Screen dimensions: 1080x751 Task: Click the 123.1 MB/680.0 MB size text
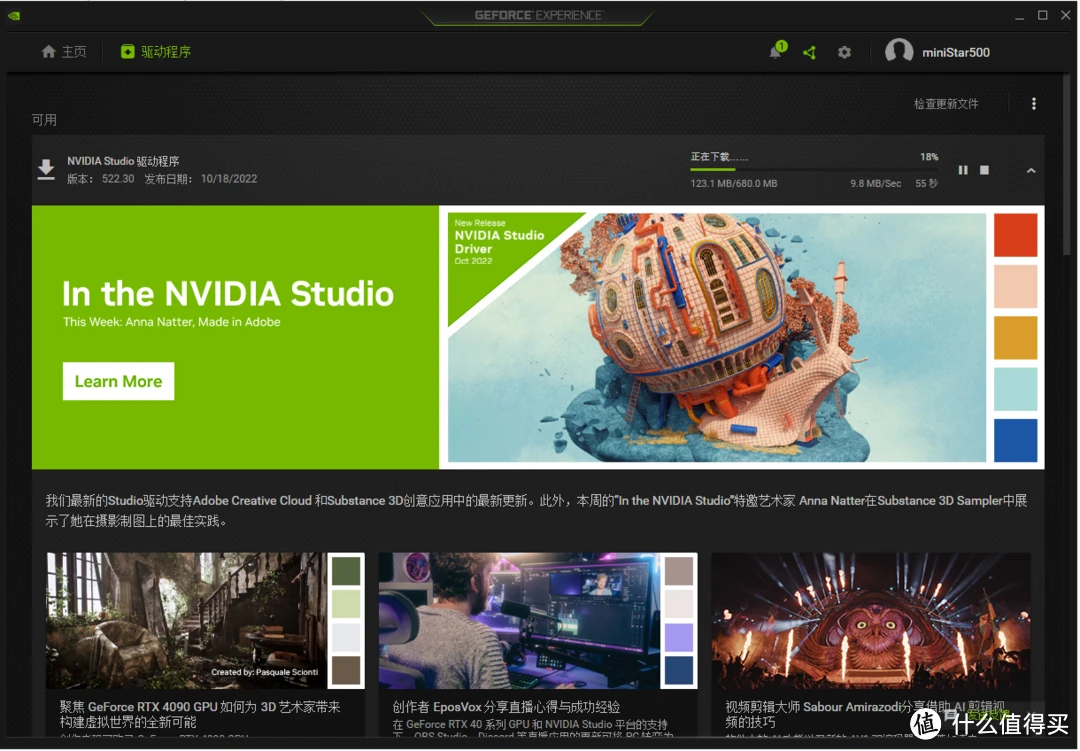(x=734, y=183)
